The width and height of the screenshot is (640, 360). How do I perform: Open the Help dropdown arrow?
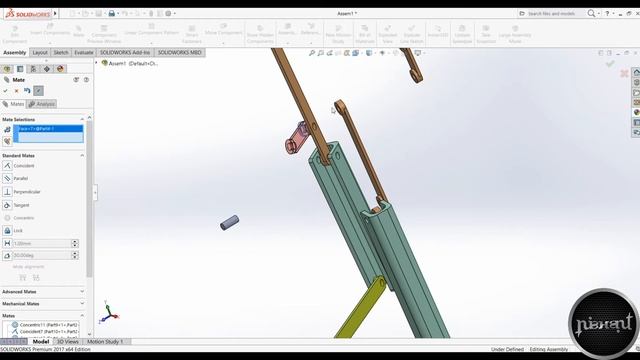[613, 13]
